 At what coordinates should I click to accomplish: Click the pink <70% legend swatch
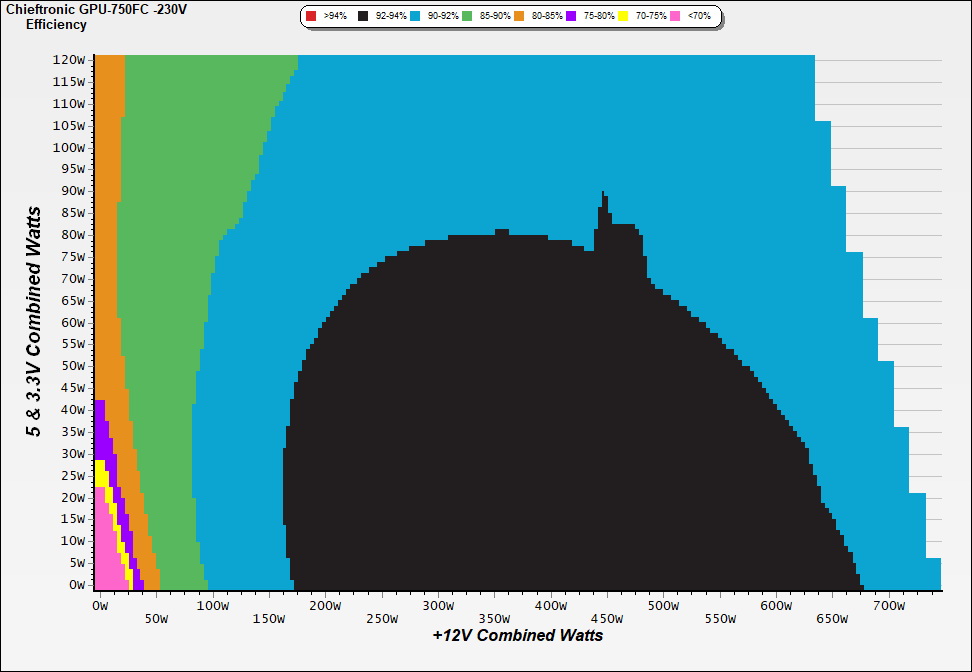click(676, 17)
